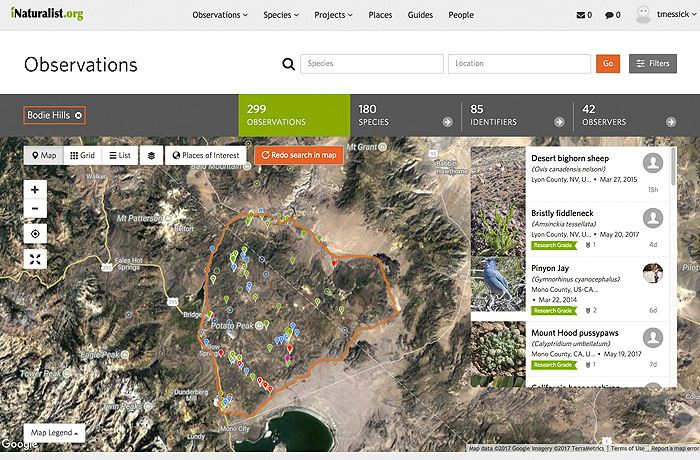This screenshot has height=460, width=700.
Task: Zoom out on the map
Action: tap(36, 209)
